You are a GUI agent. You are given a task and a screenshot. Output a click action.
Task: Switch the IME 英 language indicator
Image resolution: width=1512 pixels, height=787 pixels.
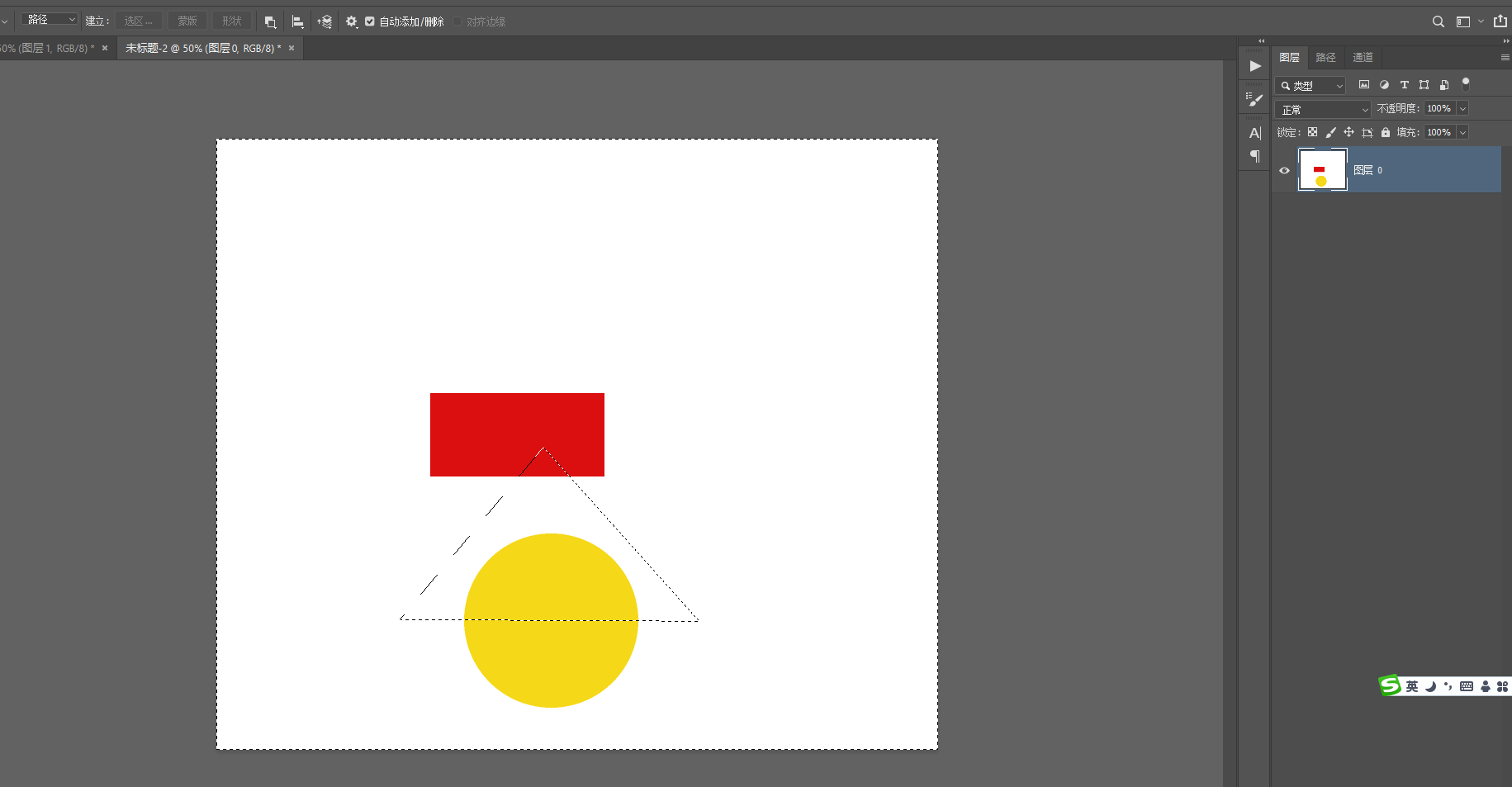(1412, 686)
